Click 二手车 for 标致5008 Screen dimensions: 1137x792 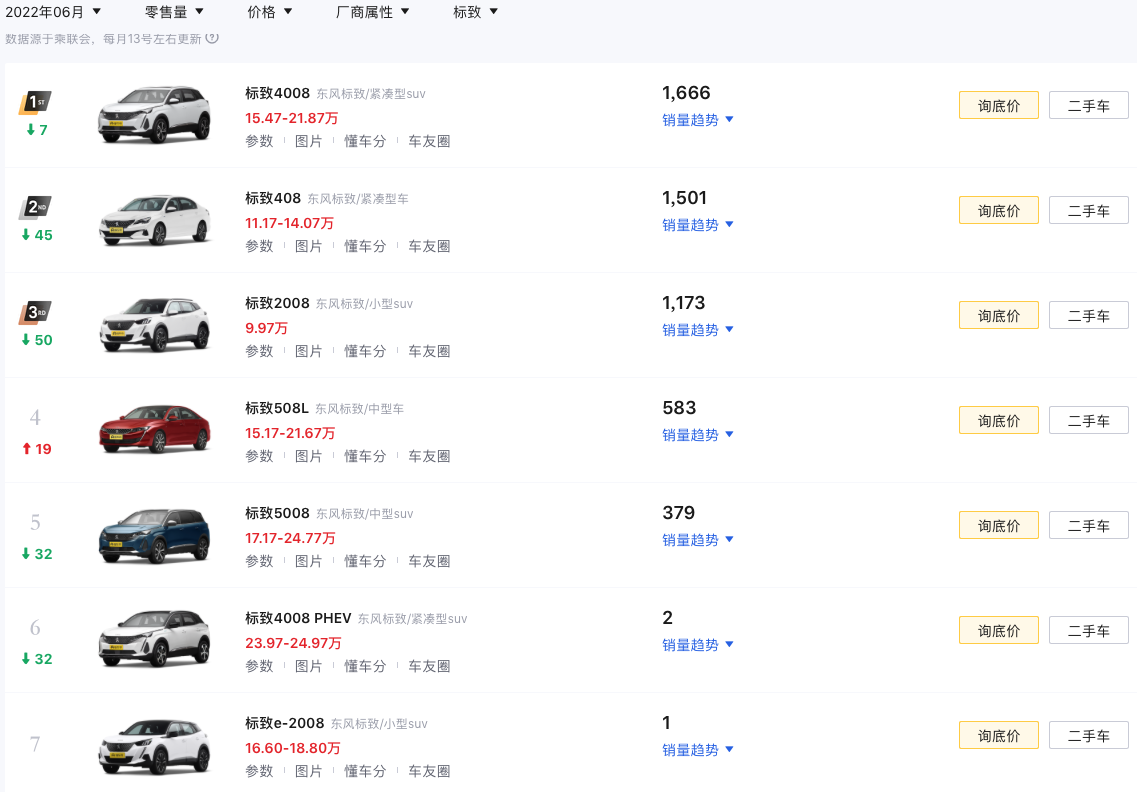pos(1088,525)
